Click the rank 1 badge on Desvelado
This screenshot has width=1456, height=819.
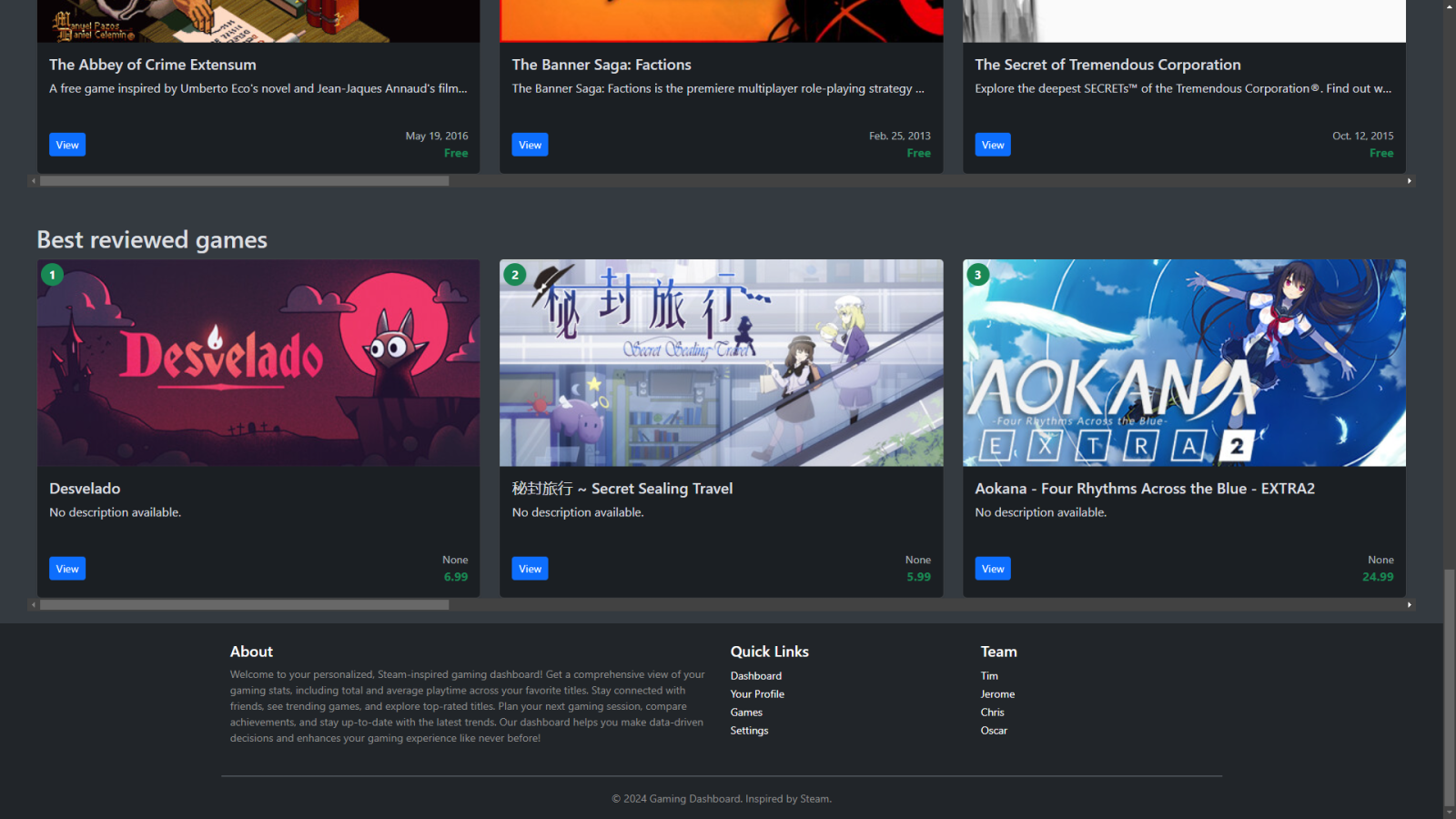(x=52, y=274)
